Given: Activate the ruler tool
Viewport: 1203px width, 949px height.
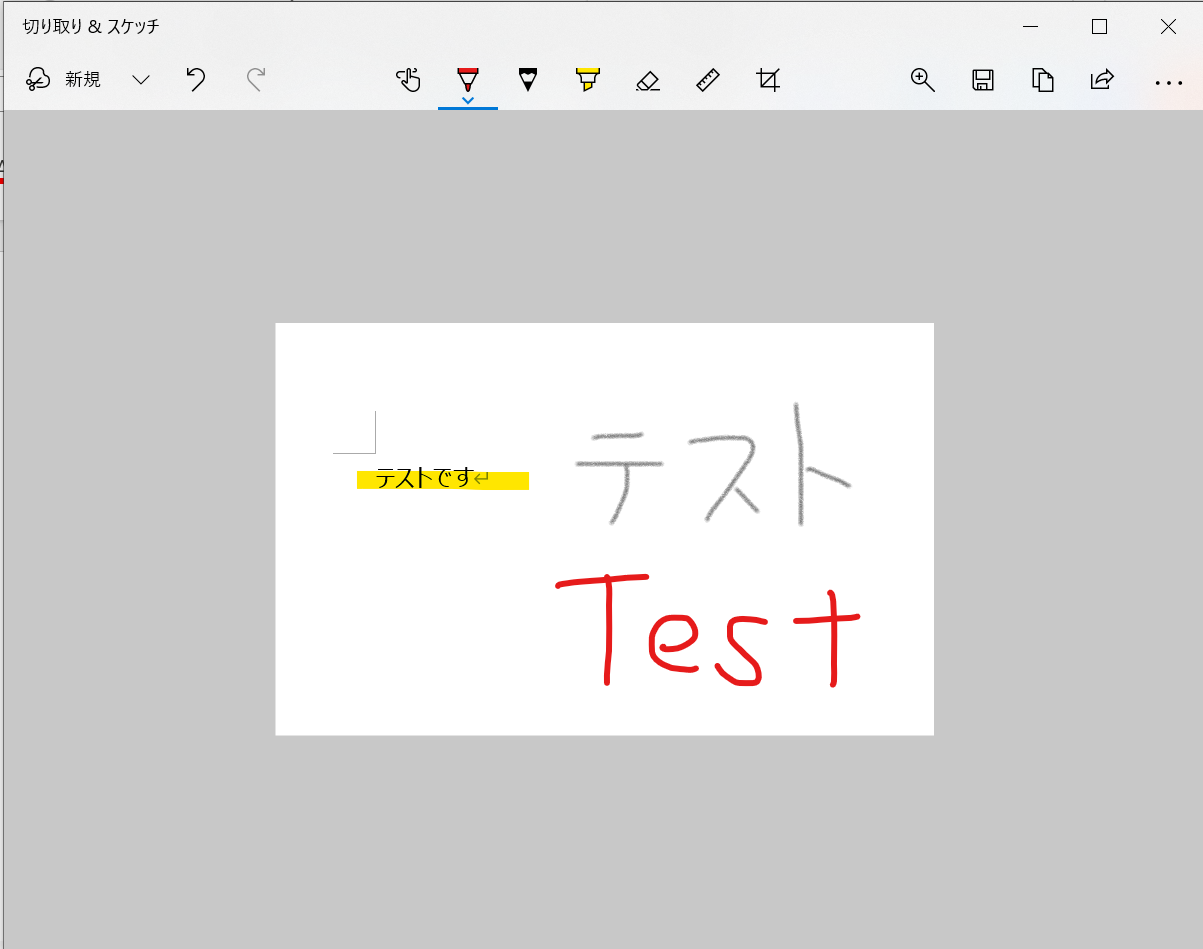Looking at the screenshot, I should [707, 80].
